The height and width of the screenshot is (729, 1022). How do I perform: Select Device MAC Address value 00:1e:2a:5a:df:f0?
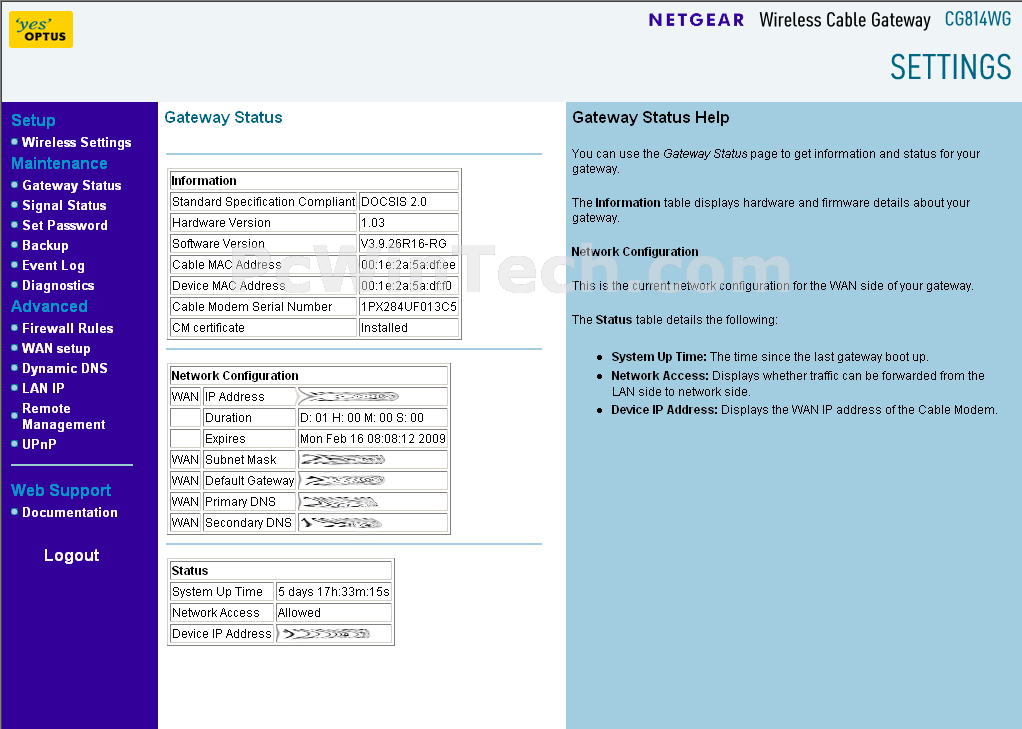[409, 286]
